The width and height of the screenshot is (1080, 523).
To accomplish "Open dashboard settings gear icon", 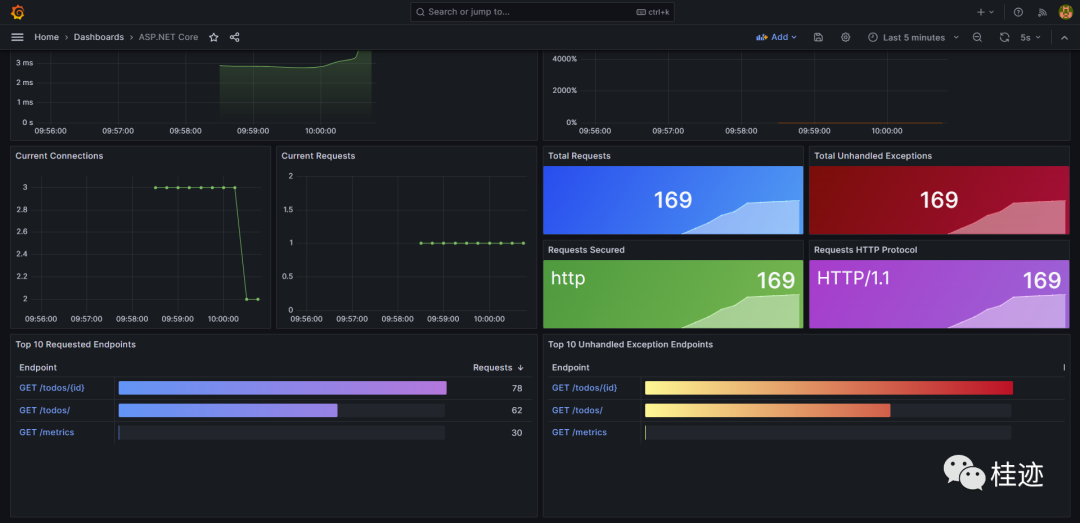I will (x=845, y=37).
